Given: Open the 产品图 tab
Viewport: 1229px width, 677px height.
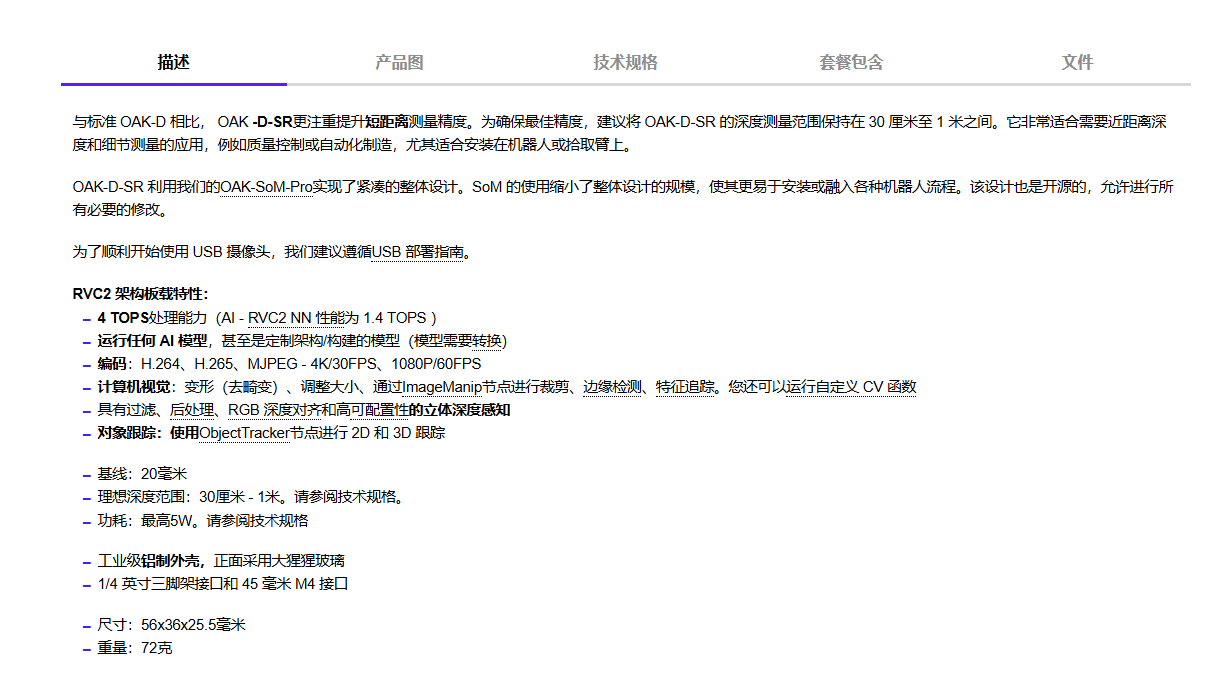Looking at the screenshot, I should pyautogui.click(x=399, y=62).
